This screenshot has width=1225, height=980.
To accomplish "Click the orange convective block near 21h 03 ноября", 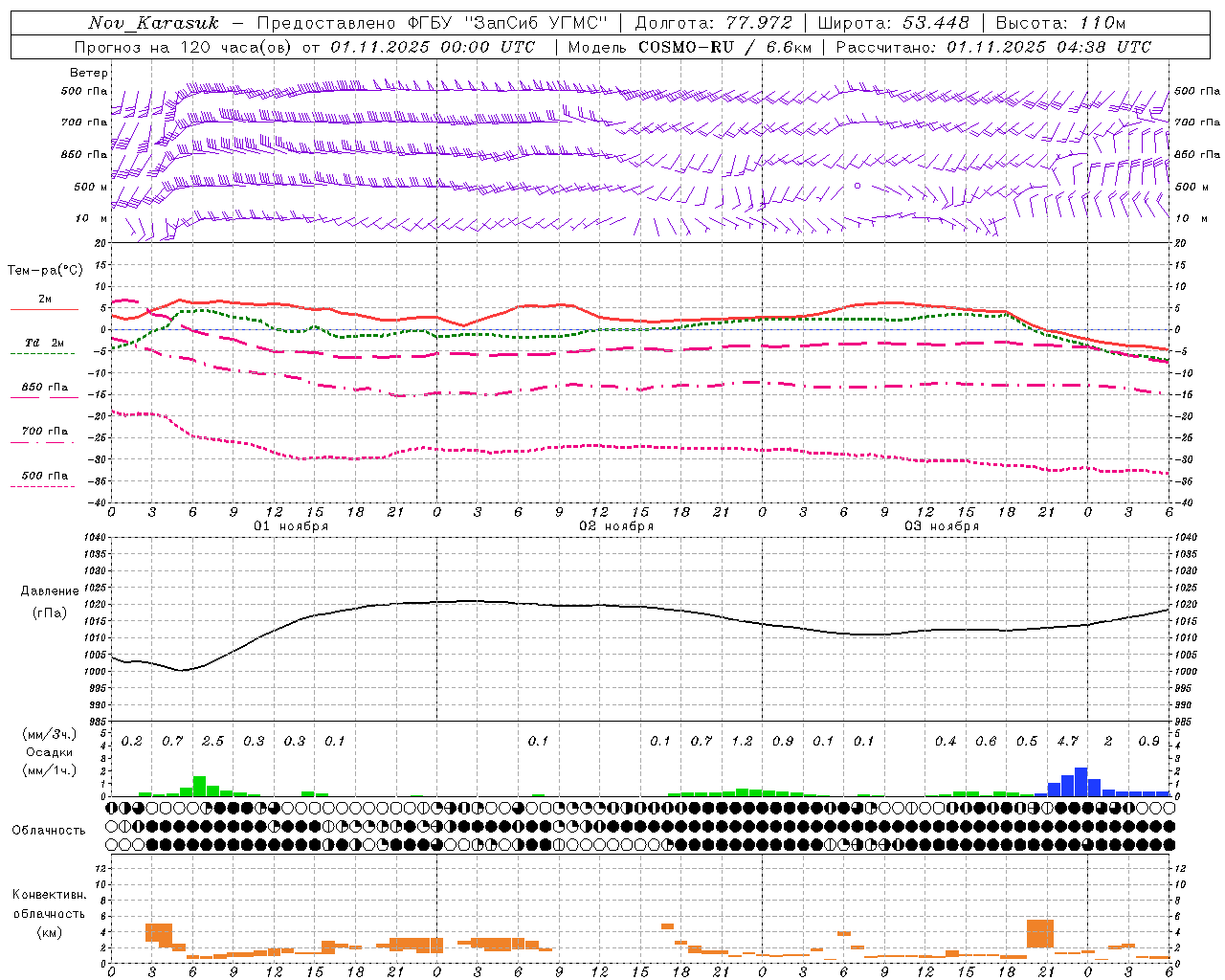I will coord(1040,933).
